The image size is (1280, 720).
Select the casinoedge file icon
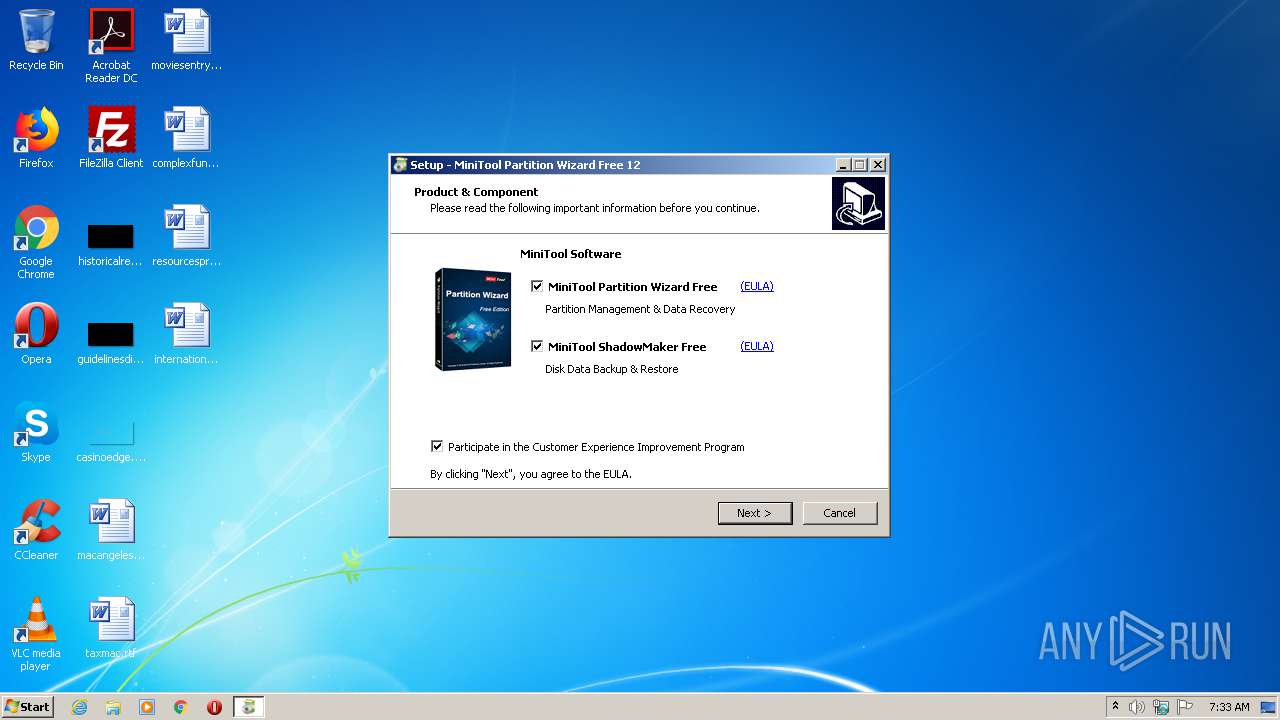(x=111, y=440)
